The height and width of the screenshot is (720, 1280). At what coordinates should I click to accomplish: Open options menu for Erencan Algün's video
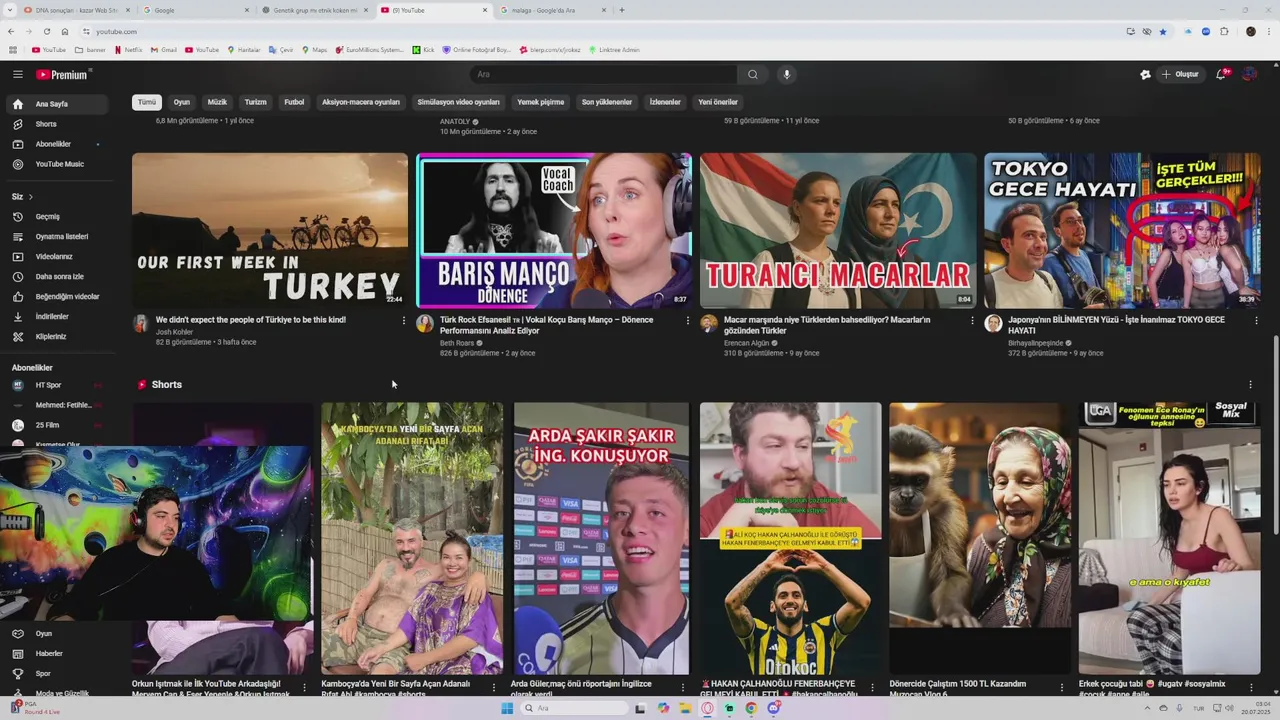tap(972, 321)
